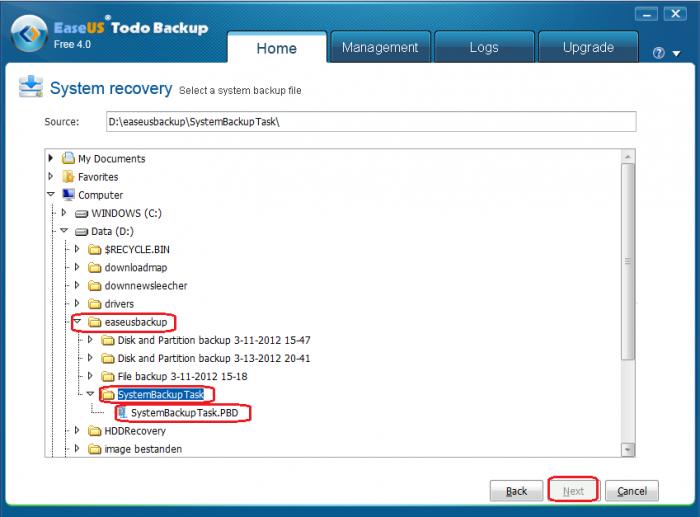The width and height of the screenshot is (700, 517).
Task: Click the downloadmap folder icon
Action: point(95,267)
